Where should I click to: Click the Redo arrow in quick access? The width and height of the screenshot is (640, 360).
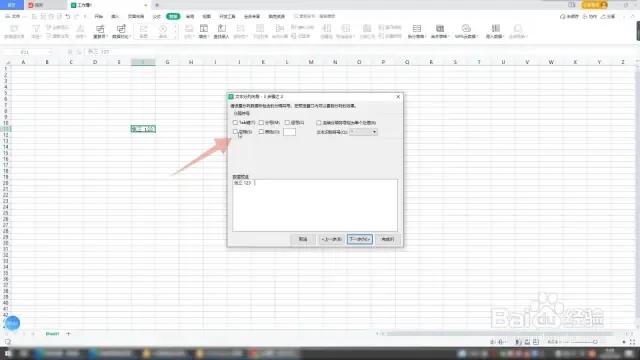[x=76, y=16]
